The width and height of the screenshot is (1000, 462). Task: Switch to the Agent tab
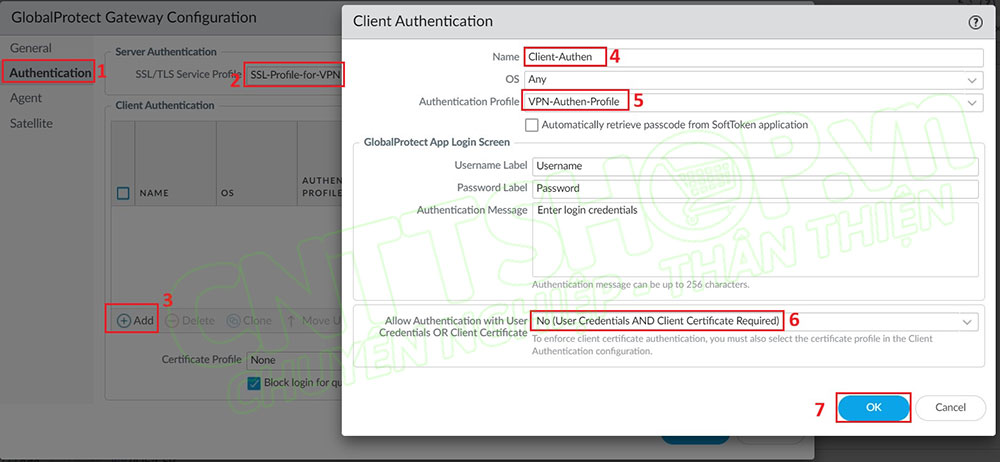click(x=26, y=98)
